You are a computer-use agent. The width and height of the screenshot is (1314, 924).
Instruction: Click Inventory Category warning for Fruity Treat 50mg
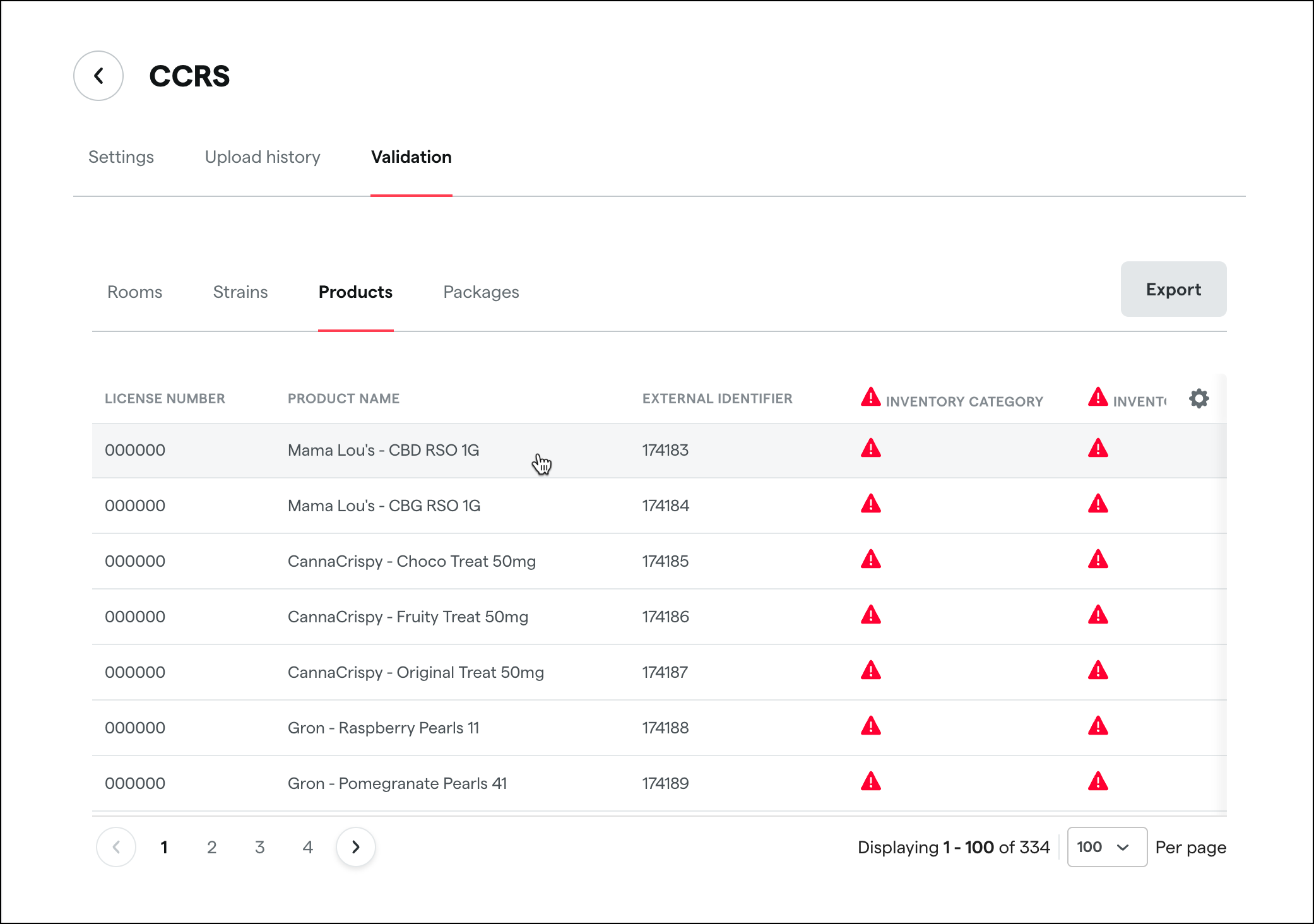point(870,615)
